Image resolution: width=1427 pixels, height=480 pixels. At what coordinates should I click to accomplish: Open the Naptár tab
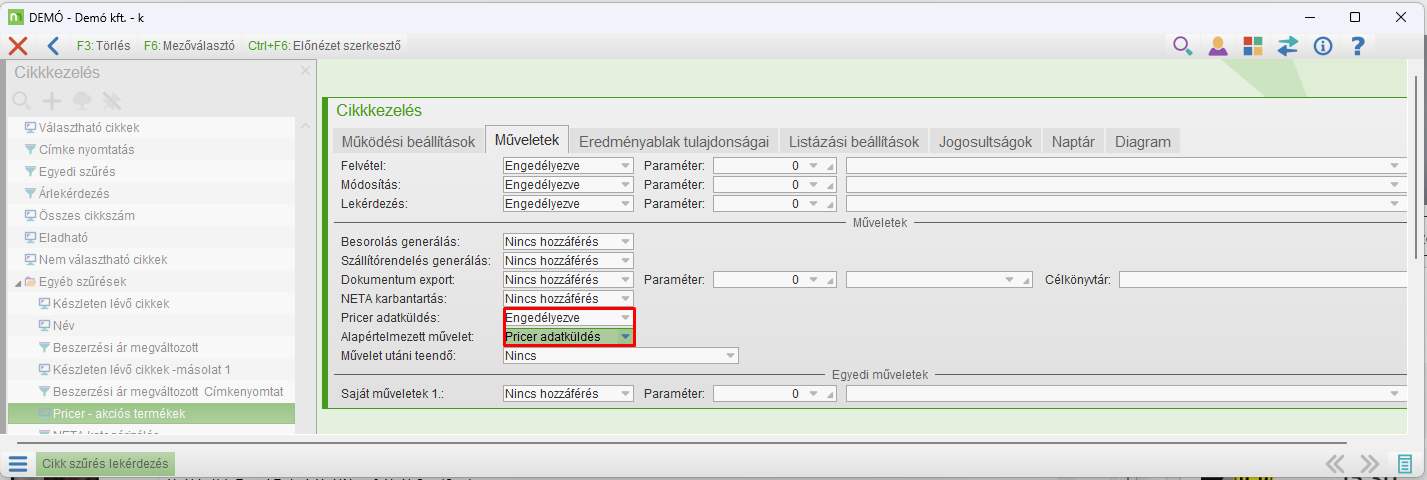tap(1073, 142)
